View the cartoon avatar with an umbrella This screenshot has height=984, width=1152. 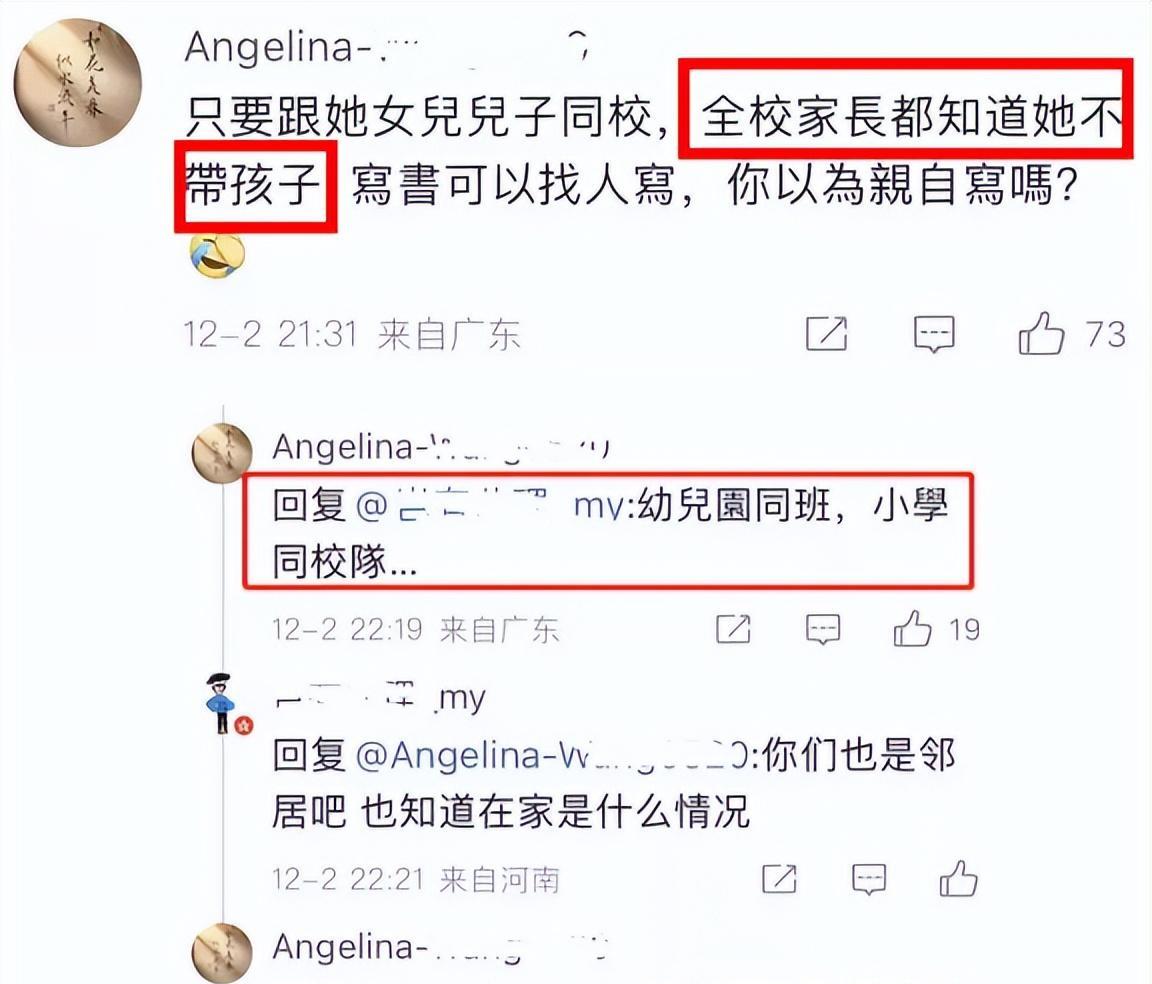pos(220,703)
